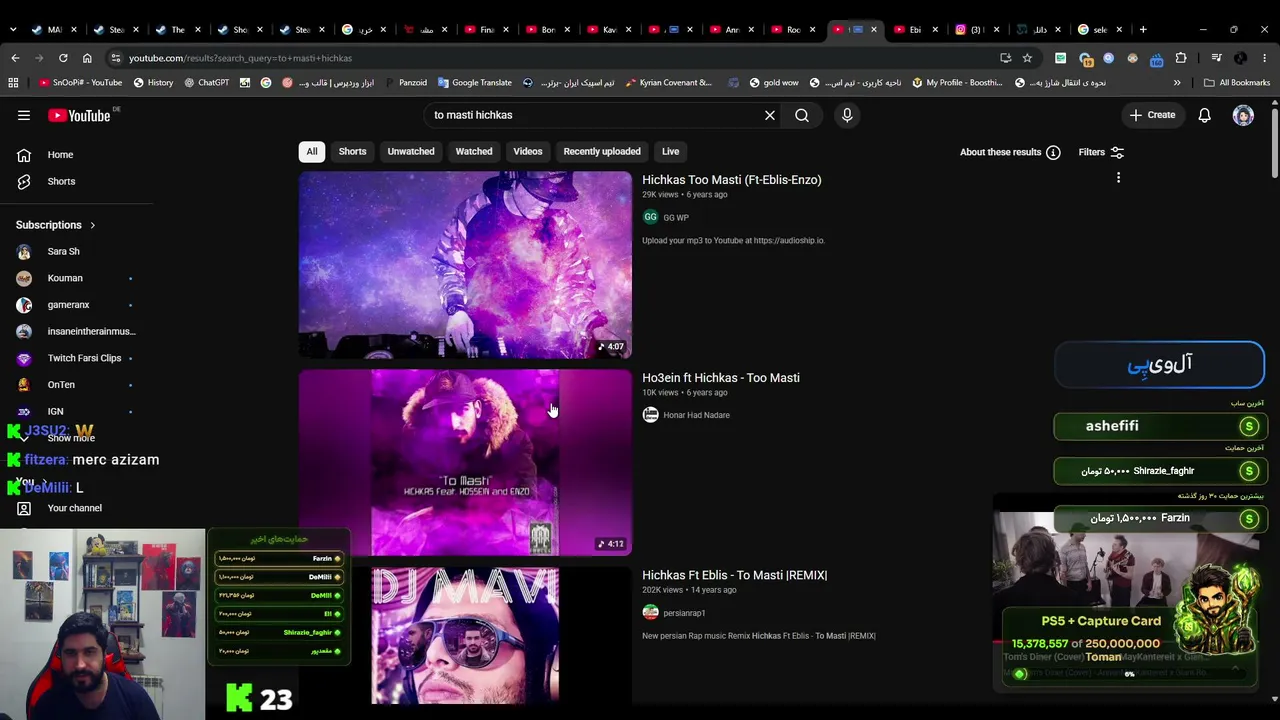This screenshot has width=1280, height=720.
Task: Clear the search box with the X
Action: [x=770, y=115]
